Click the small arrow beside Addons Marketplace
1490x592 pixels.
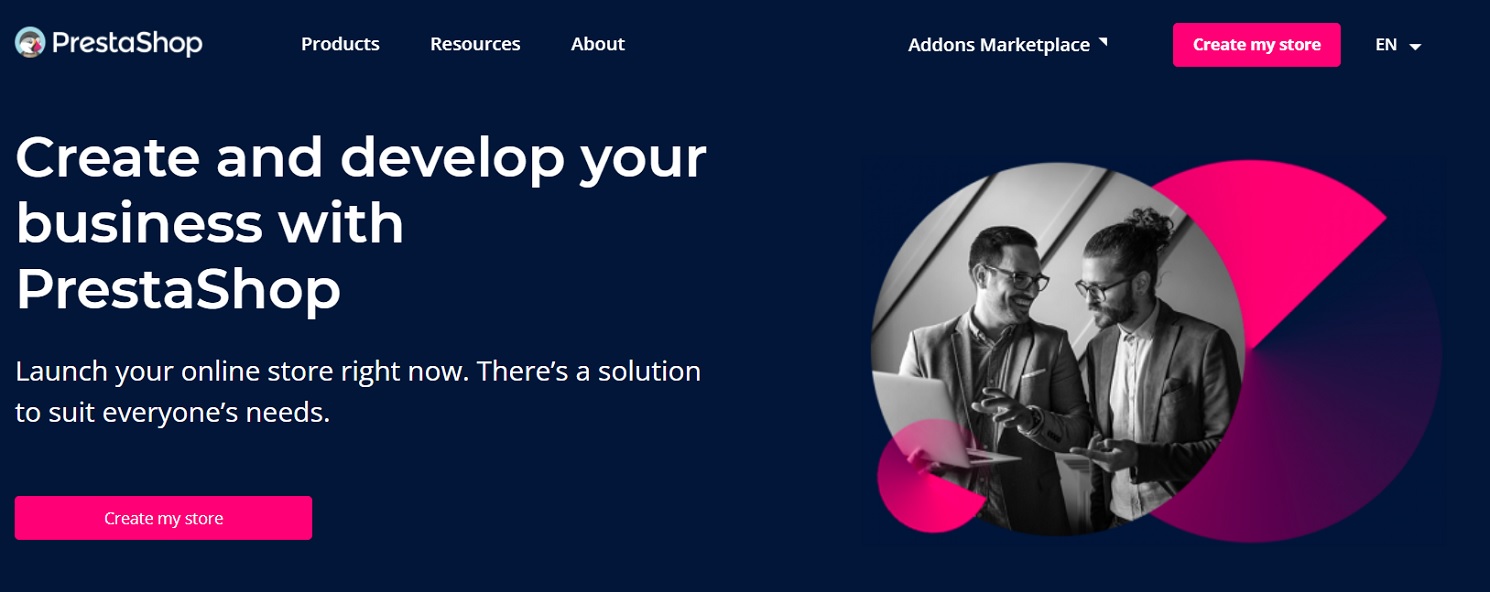tap(1103, 42)
